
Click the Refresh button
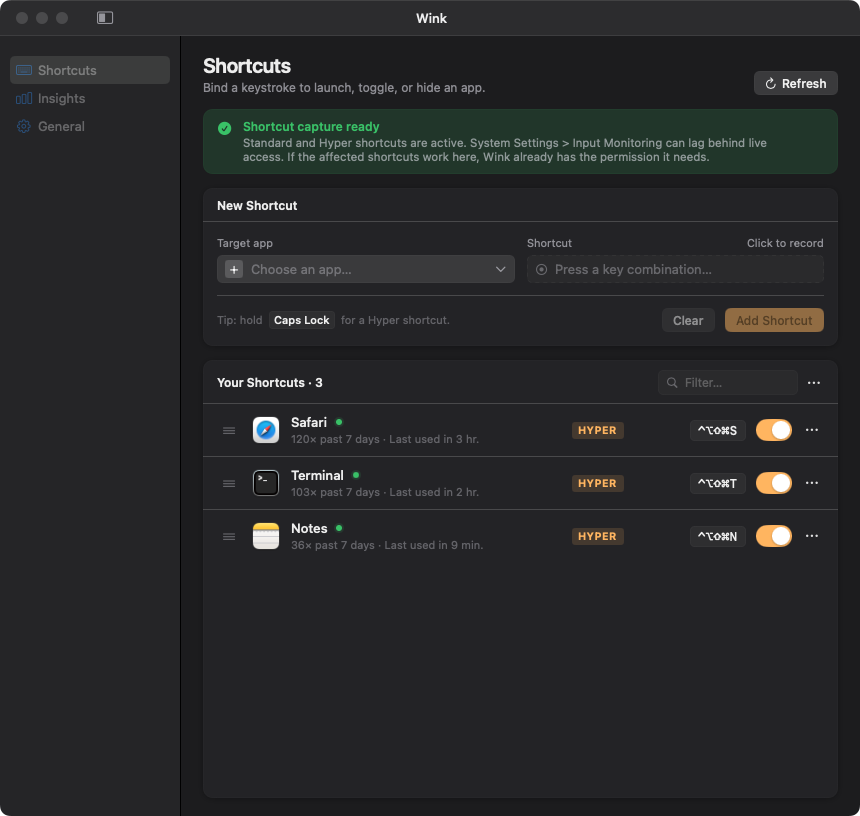tap(795, 83)
